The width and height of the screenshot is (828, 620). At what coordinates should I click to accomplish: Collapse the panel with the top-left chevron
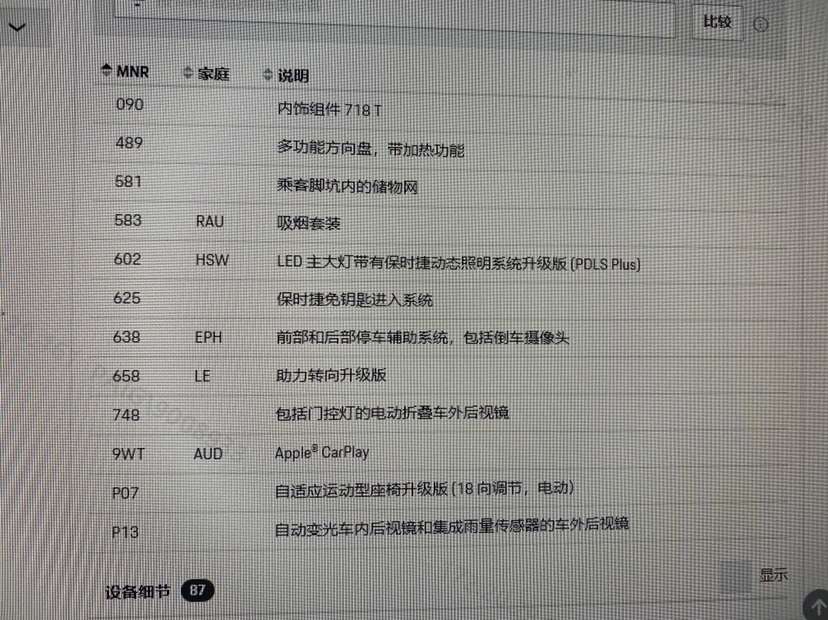pyautogui.click(x=17, y=27)
